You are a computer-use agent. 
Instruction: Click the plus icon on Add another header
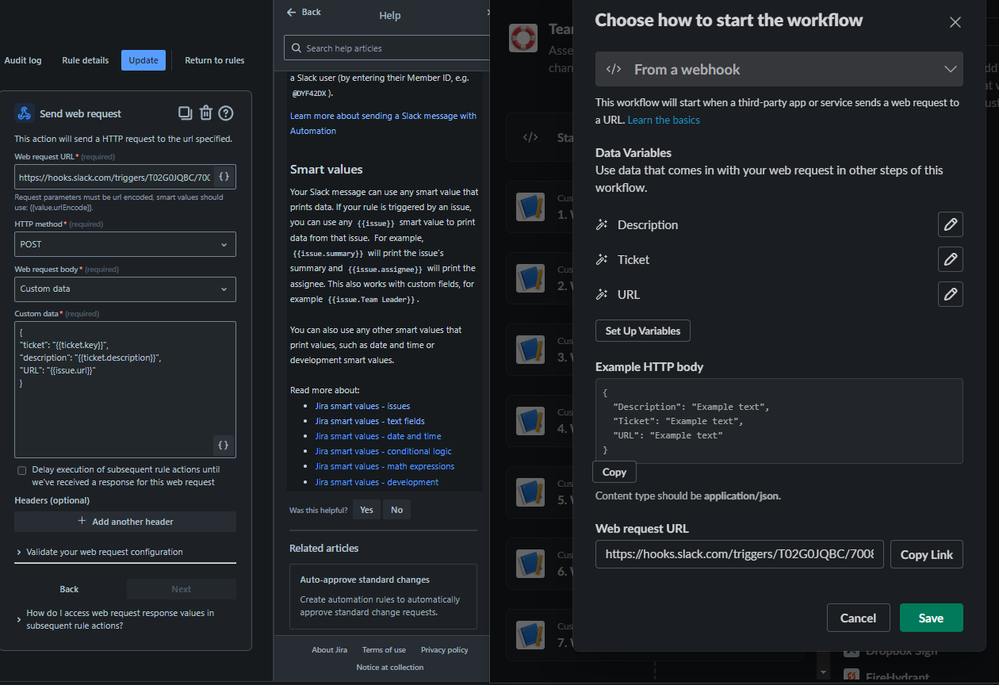(x=82, y=521)
